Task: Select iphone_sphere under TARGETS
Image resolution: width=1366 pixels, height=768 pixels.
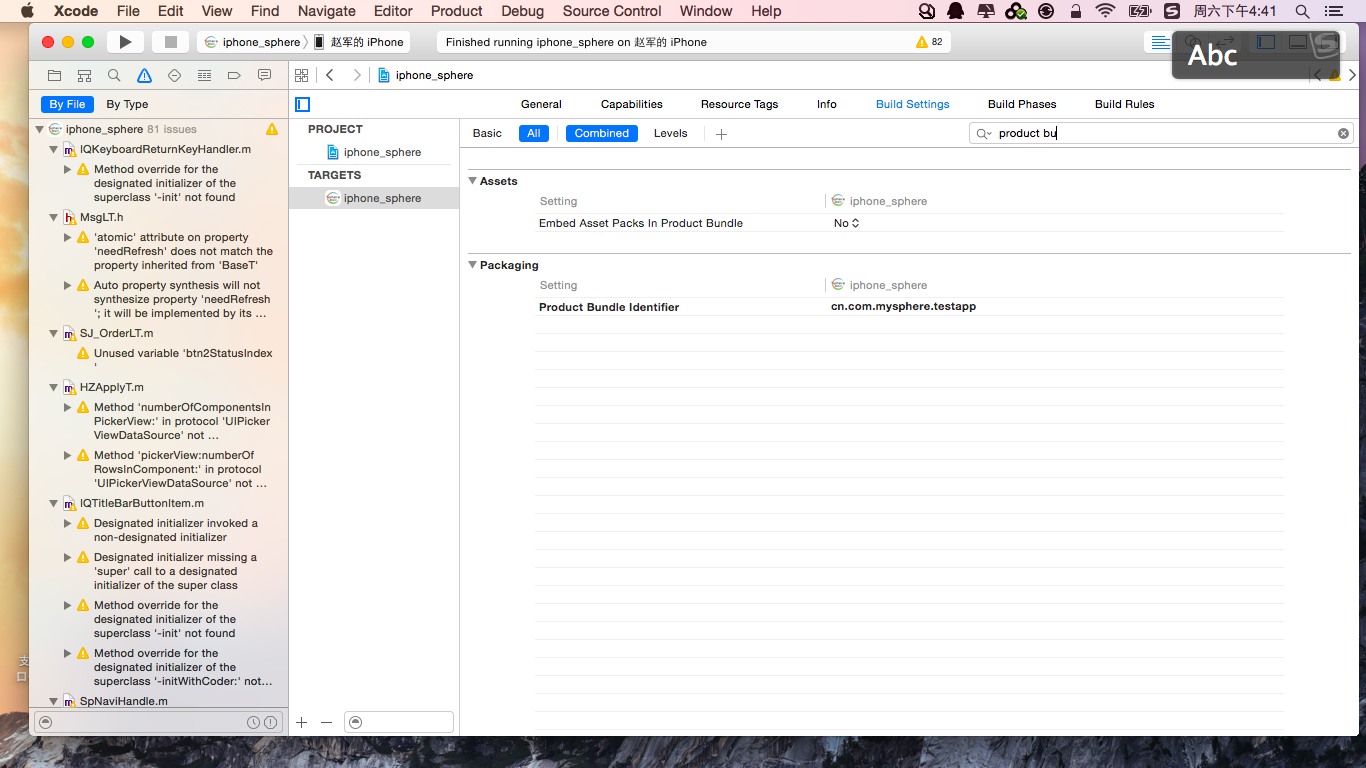Action: point(374,198)
